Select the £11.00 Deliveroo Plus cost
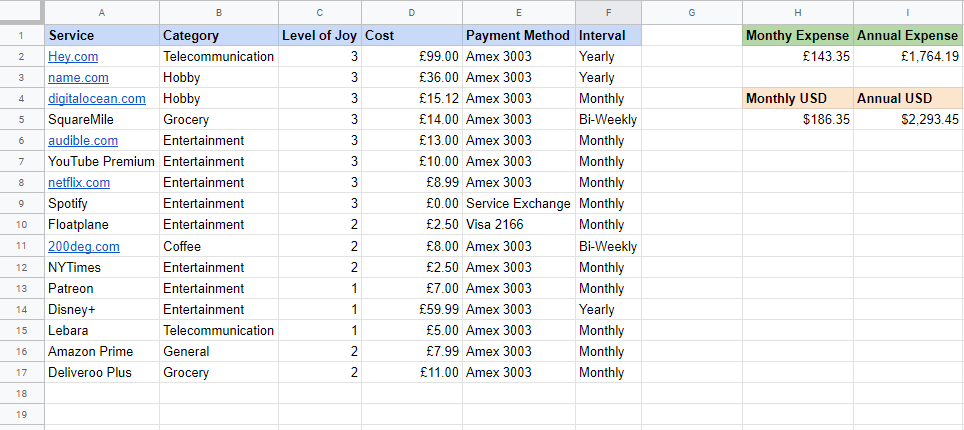 coord(412,372)
